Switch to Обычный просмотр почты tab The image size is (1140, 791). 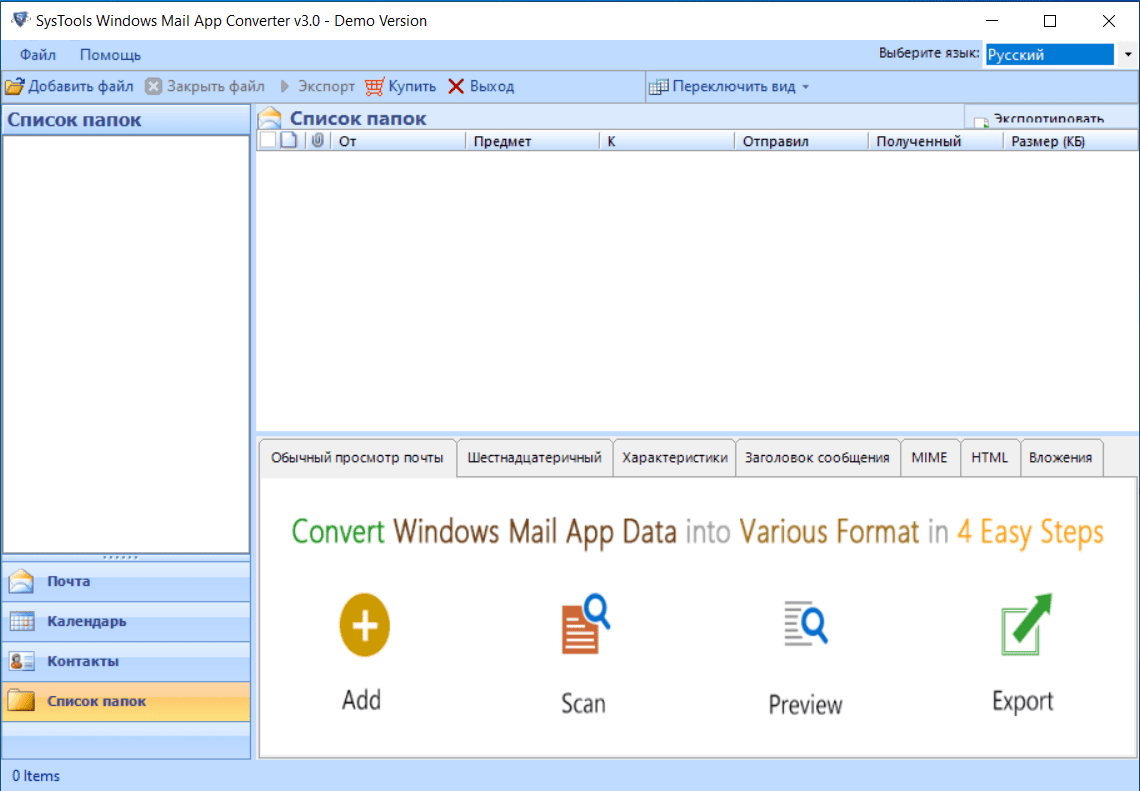358,458
